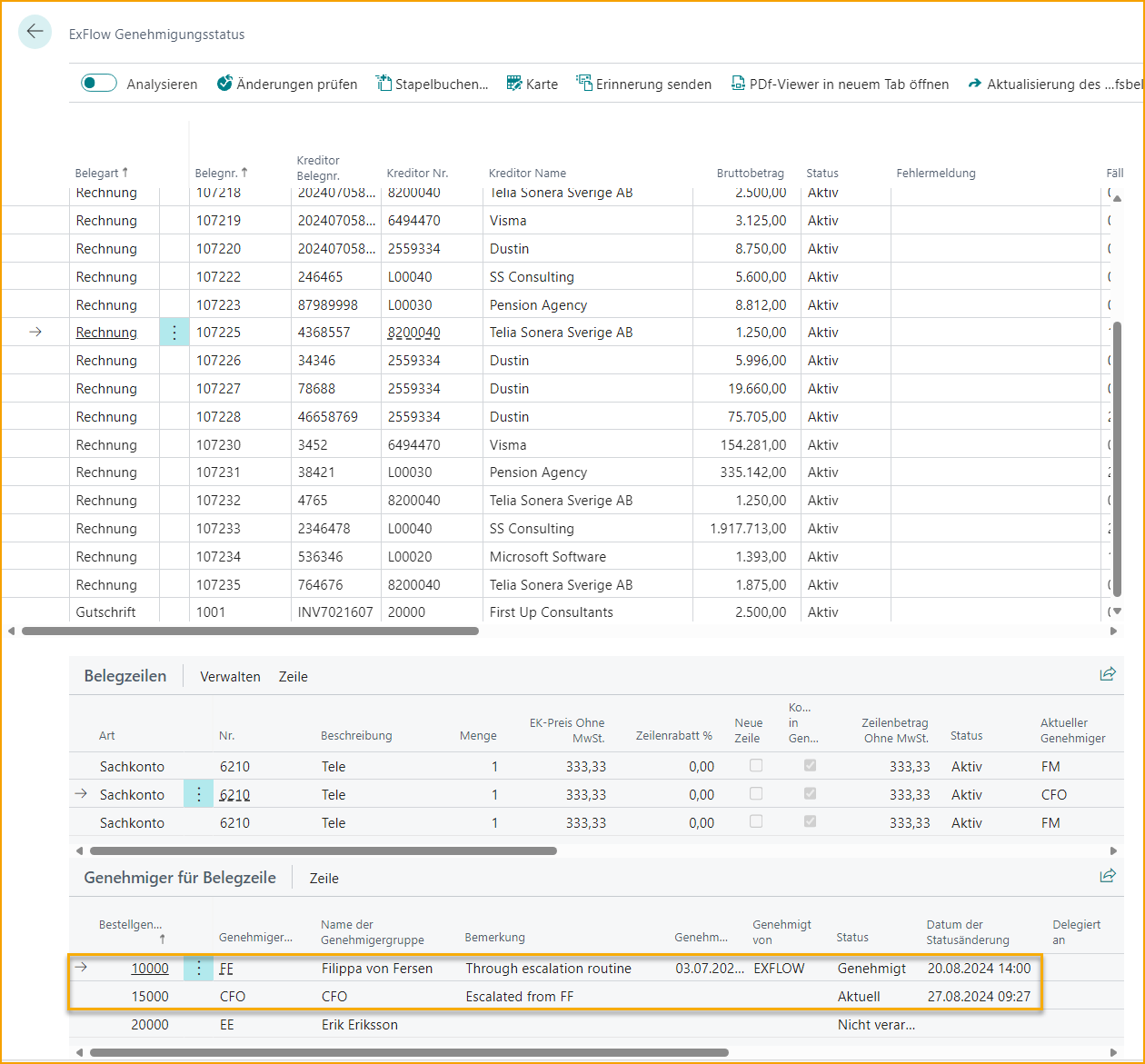Open Zeile menu in Genehmiger für Belegzeile
The image size is (1145, 1064).
pyautogui.click(x=324, y=879)
